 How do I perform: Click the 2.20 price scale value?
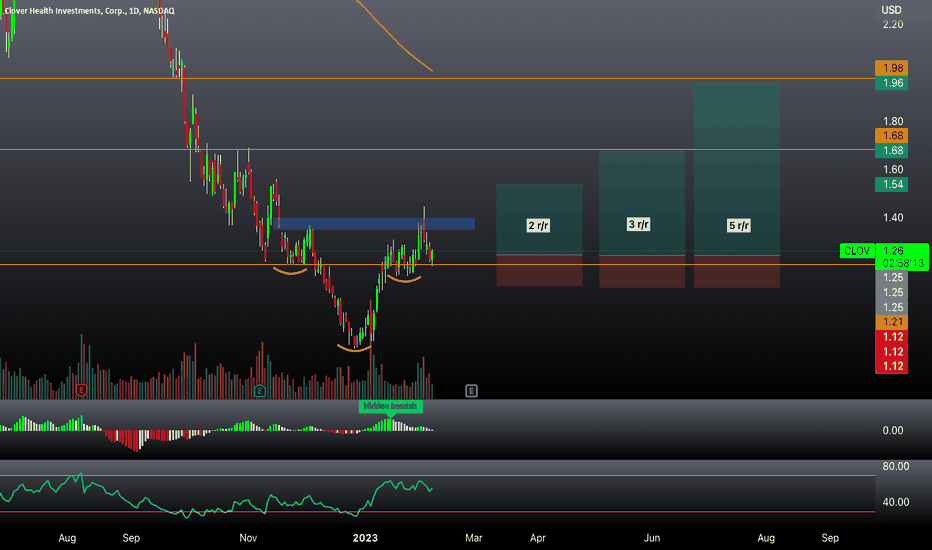click(893, 24)
